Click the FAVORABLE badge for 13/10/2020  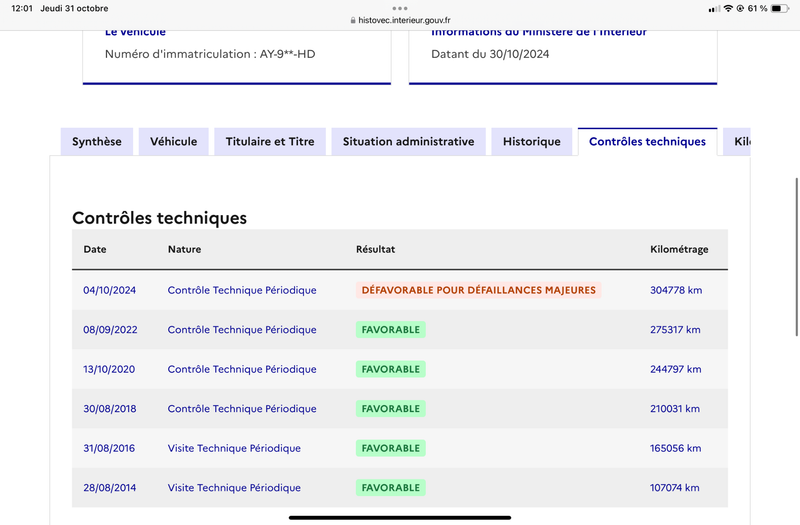pyautogui.click(x=391, y=369)
